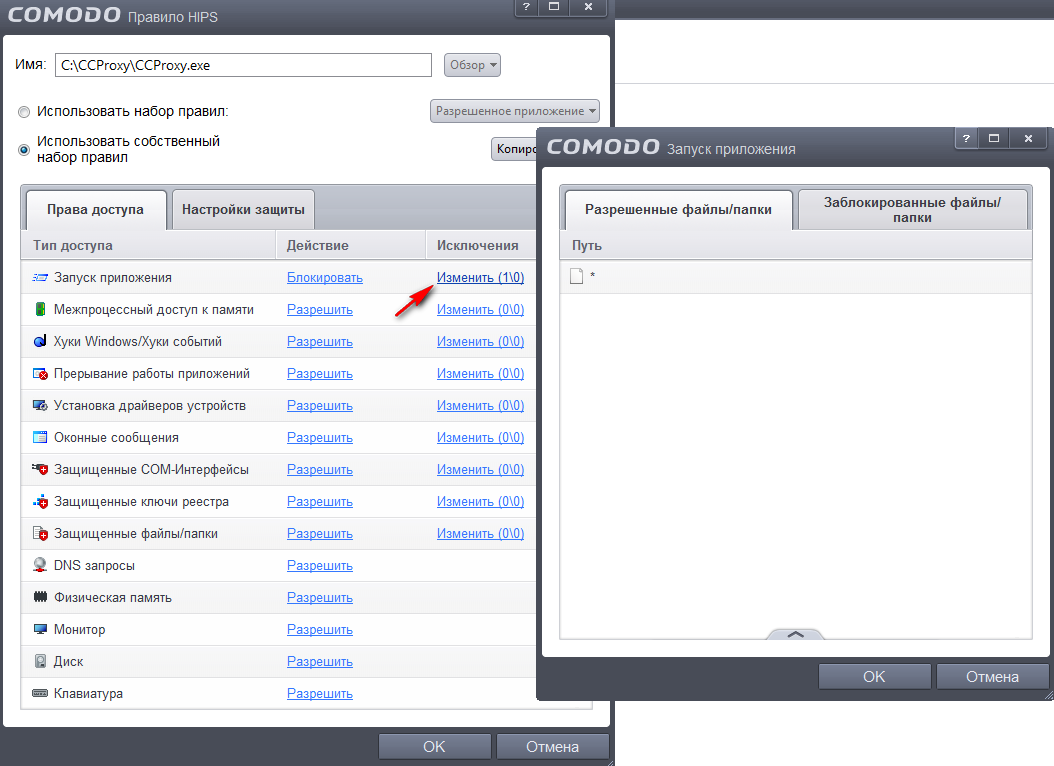The width and height of the screenshot is (1054, 766).
Task: Click the Запуск приложения row icon
Action: pos(40,278)
